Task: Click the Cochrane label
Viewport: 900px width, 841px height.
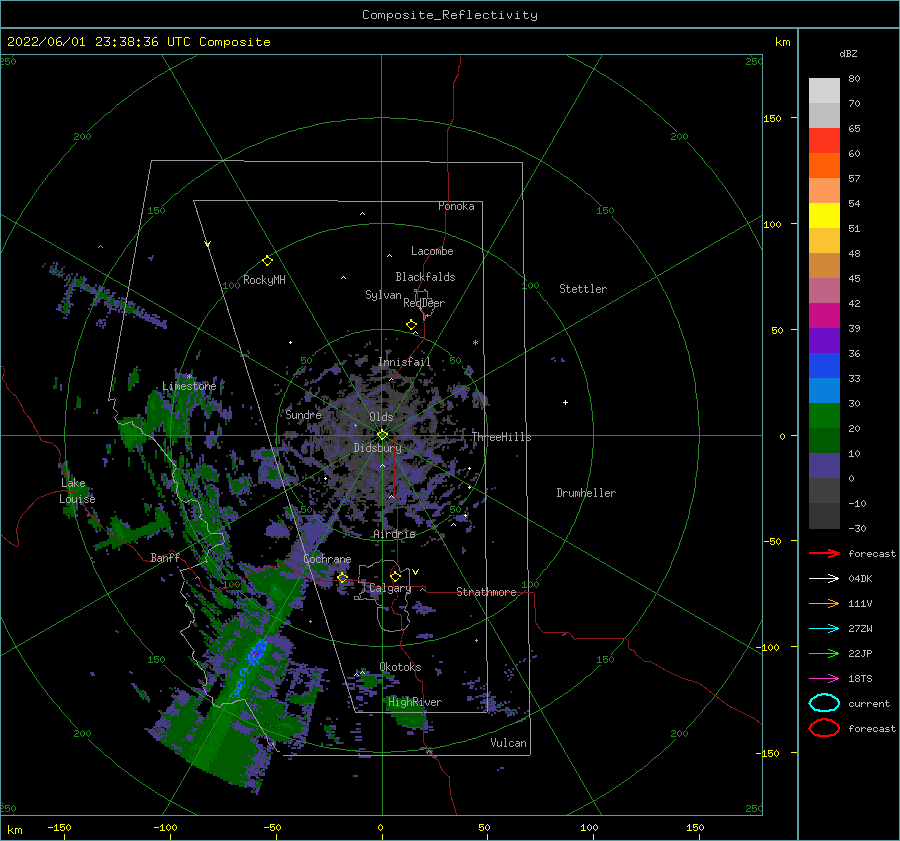Action: click(327, 559)
